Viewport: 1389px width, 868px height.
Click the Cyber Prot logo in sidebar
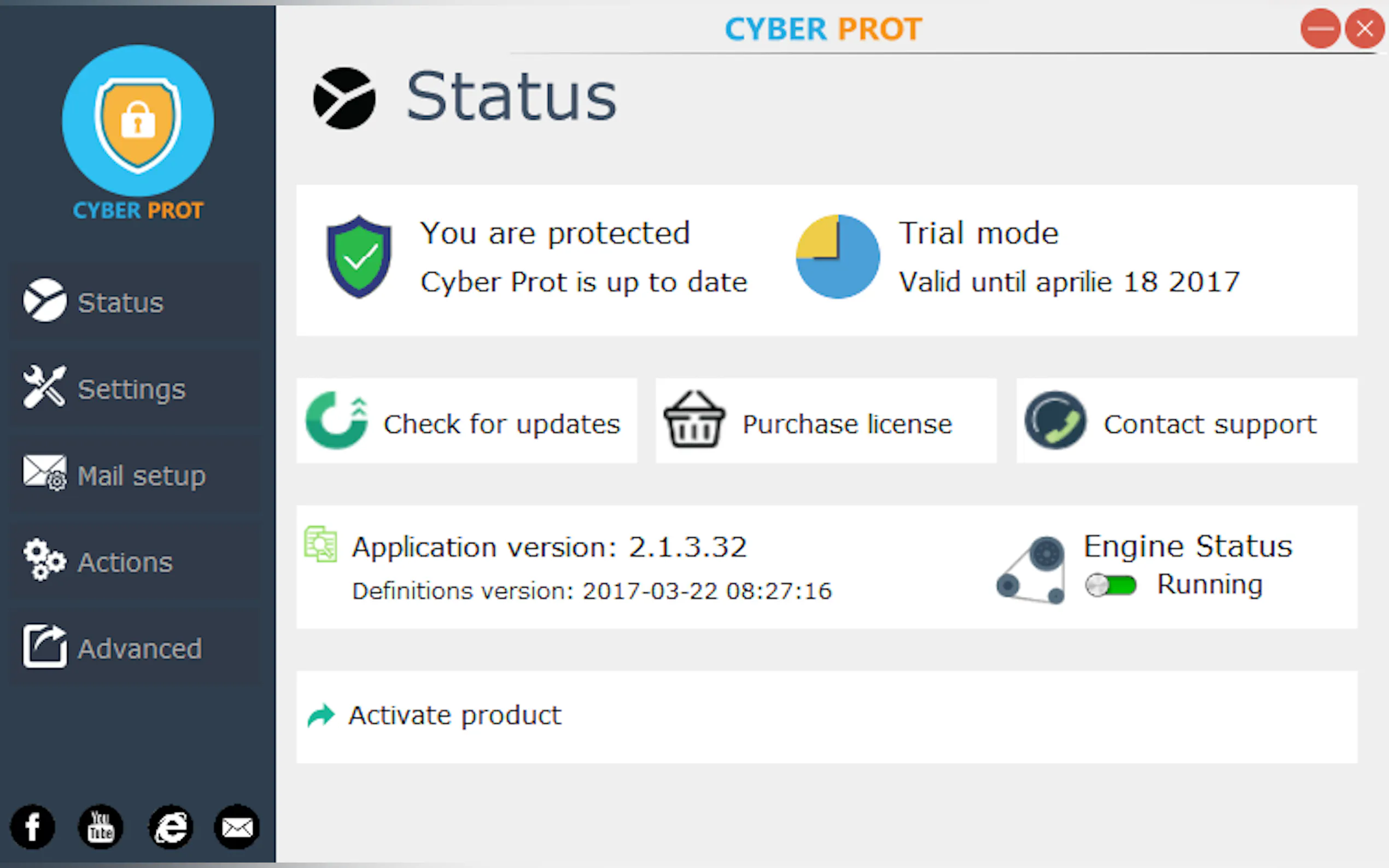138,133
